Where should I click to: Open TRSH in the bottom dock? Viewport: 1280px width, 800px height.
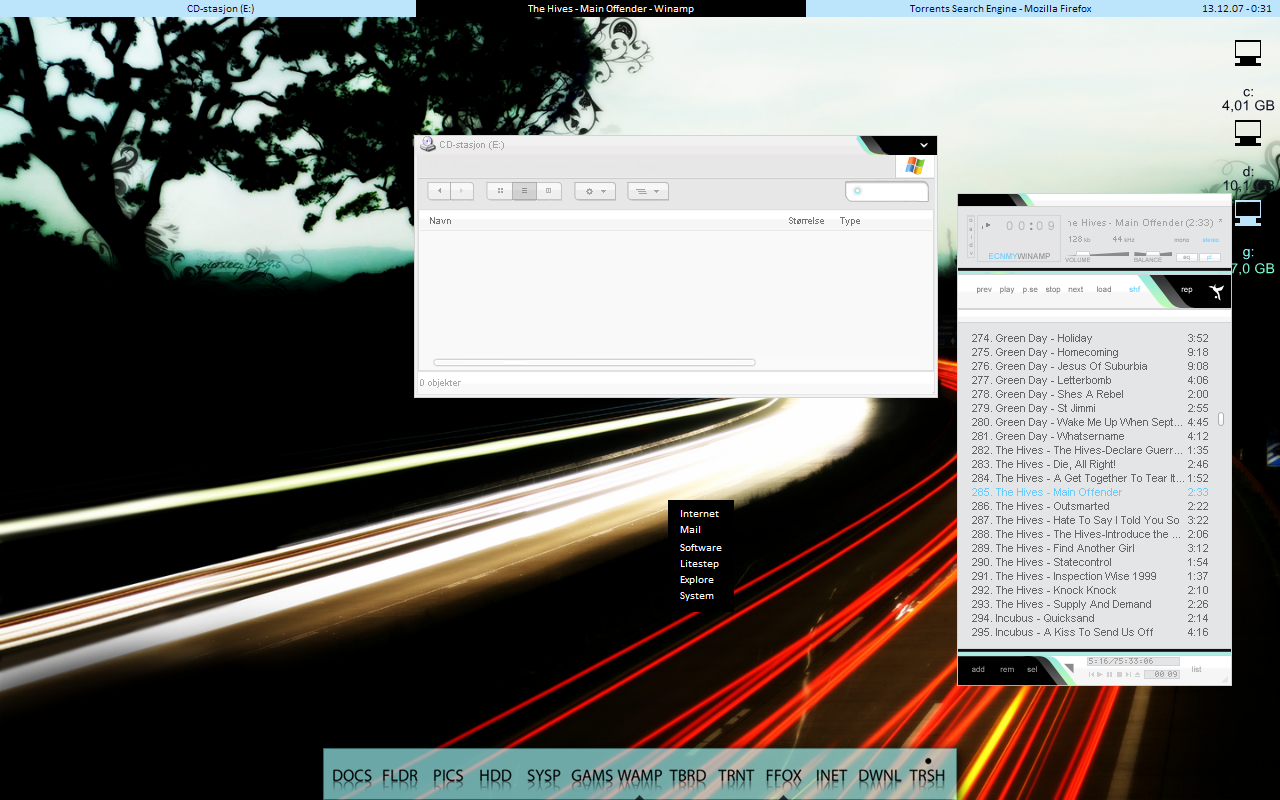(x=927, y=776)
